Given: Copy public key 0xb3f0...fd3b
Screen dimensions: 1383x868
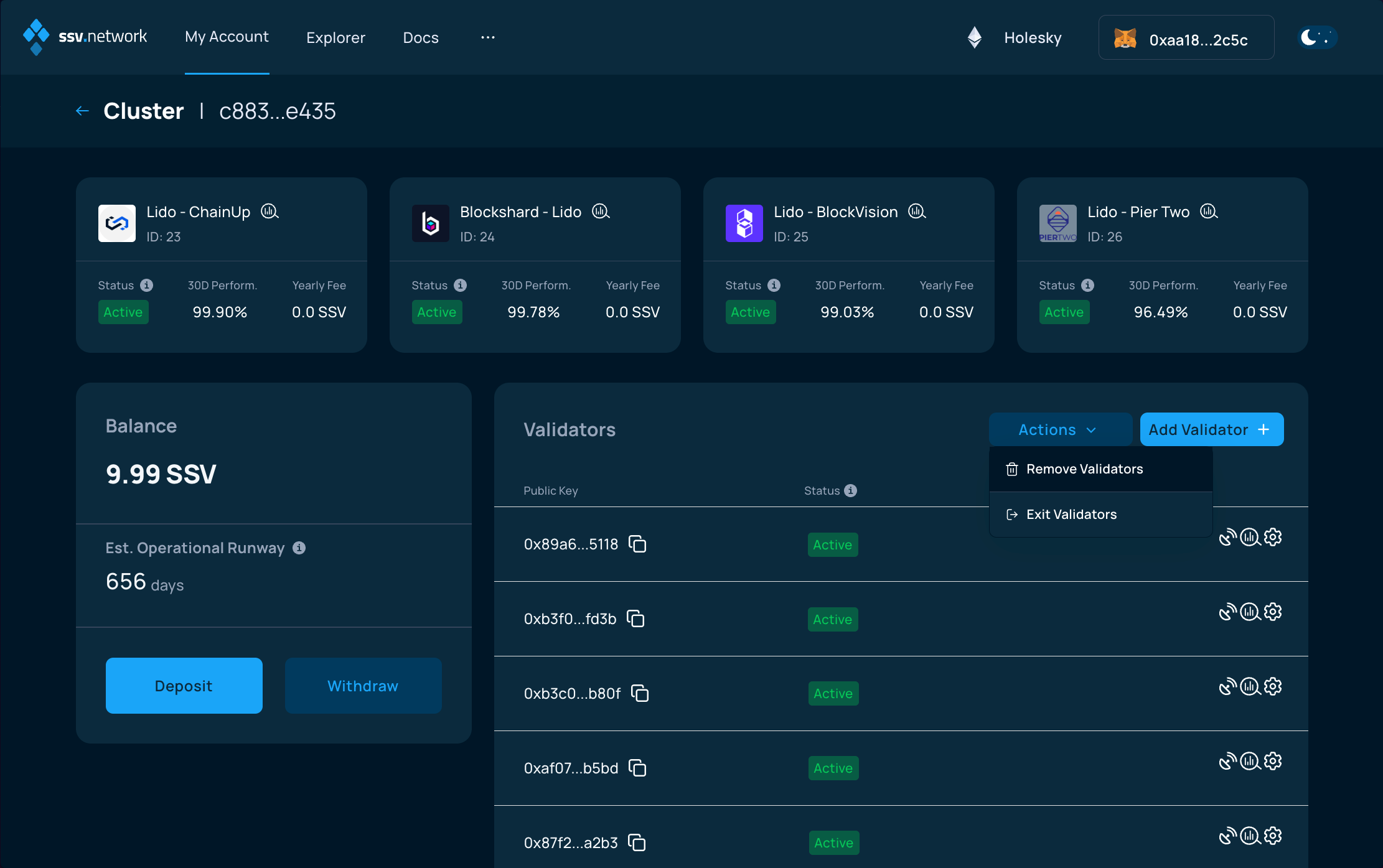Looking at the screenshot, I should pos(635,618).
